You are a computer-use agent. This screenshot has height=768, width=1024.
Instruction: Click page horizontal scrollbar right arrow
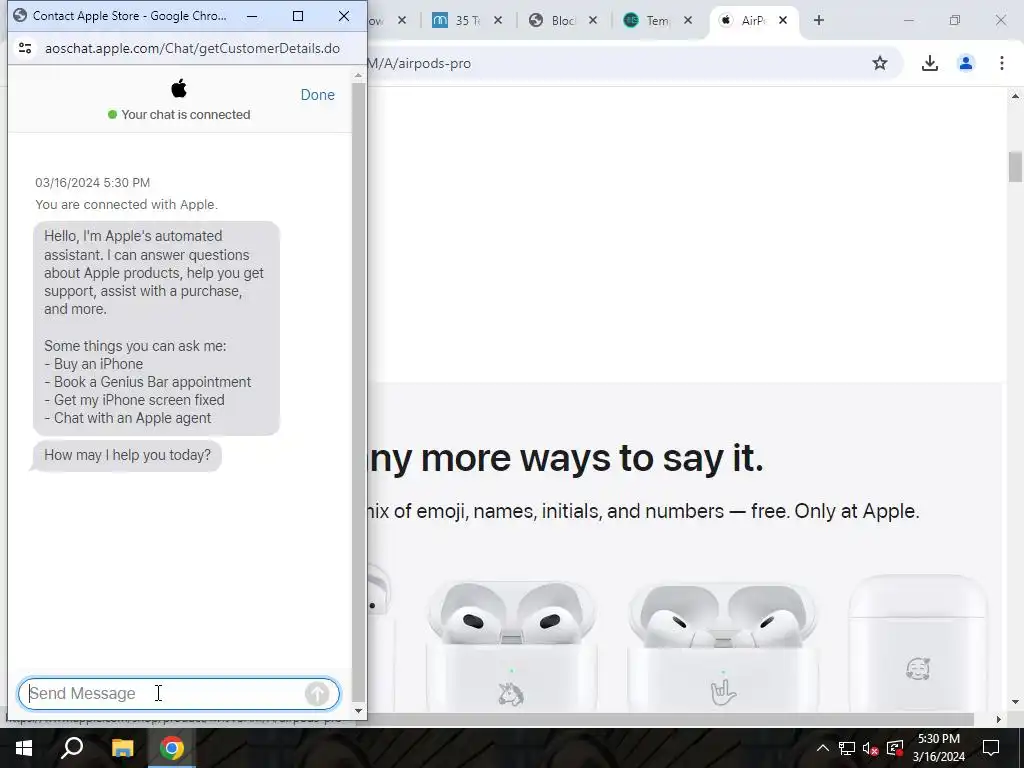pos(999,719)
